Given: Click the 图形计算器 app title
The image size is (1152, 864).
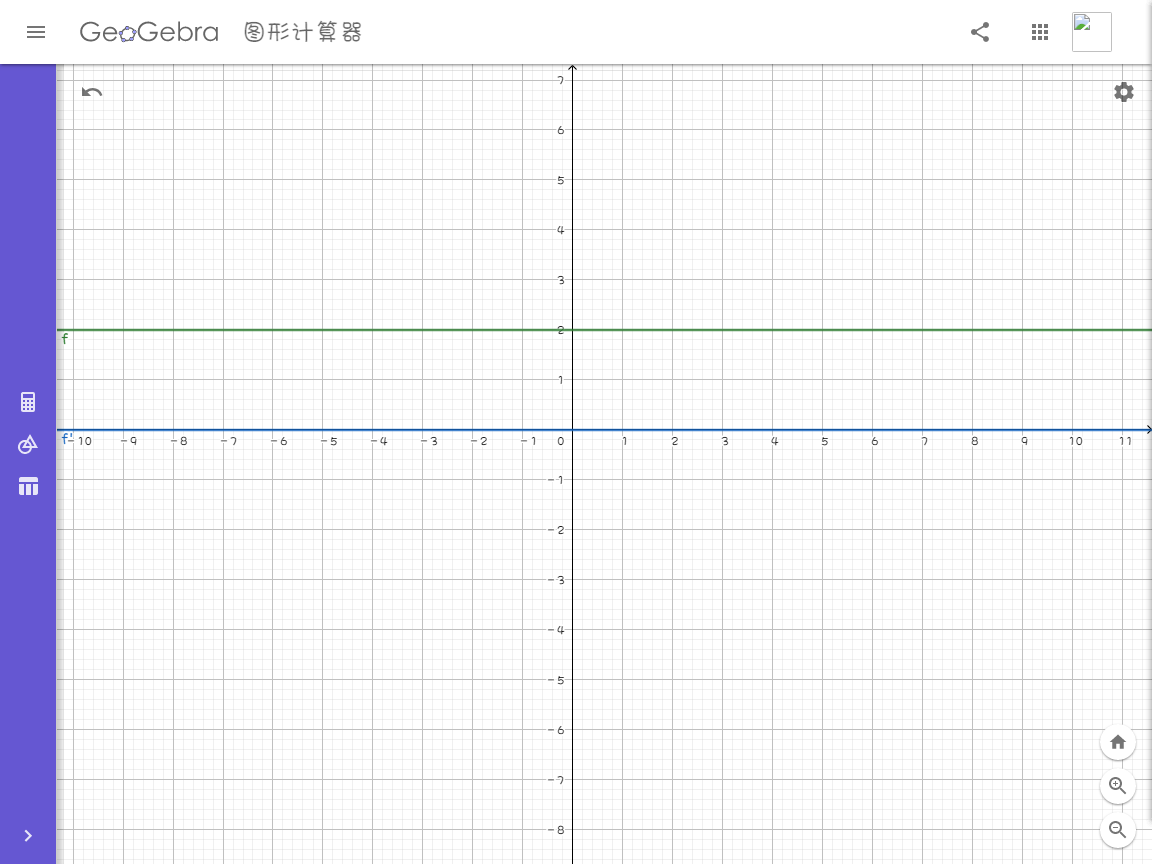Looking at the screenshot, I should point(303,33).
